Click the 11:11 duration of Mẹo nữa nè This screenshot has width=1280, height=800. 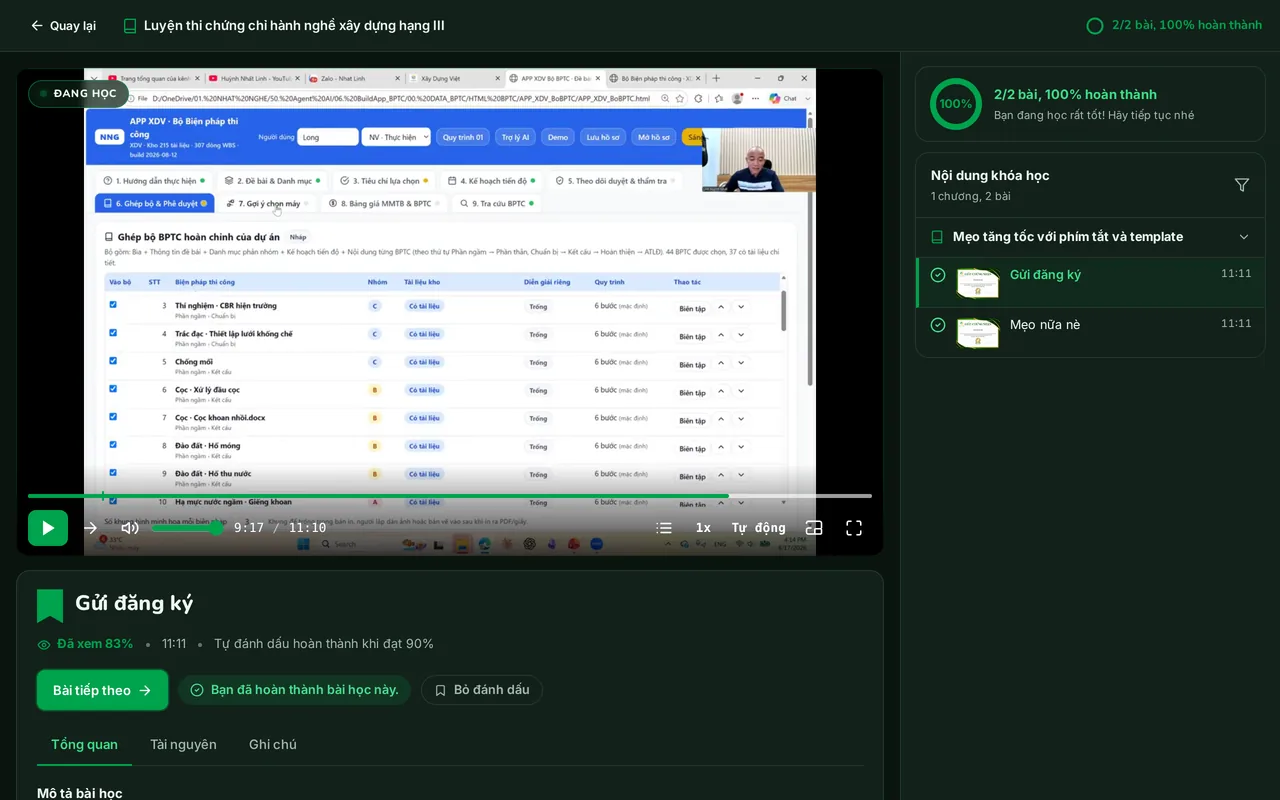click(x=1236, y=324)
